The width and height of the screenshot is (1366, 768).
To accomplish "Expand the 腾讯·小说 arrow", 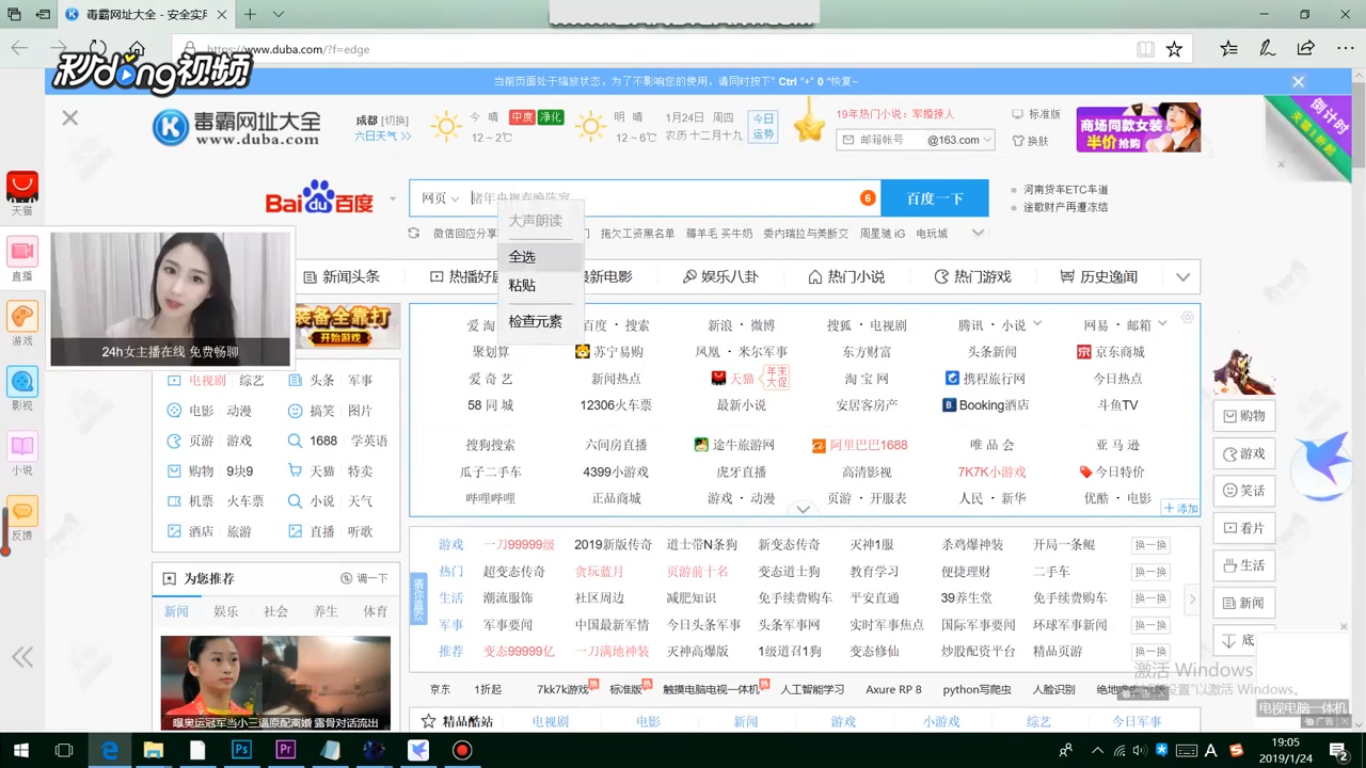I will tap(1037, 324).
